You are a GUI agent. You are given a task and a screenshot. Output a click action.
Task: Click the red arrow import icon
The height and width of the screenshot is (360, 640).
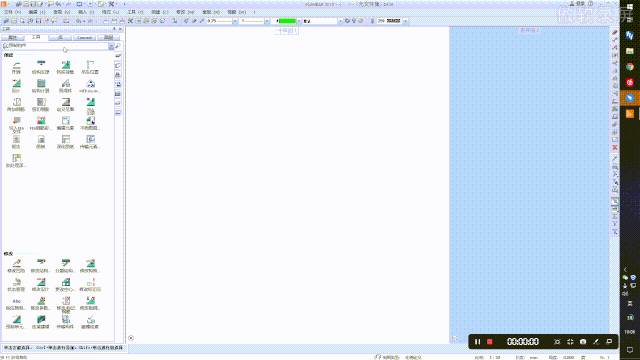pyautogui.click(x=16, y=121)
